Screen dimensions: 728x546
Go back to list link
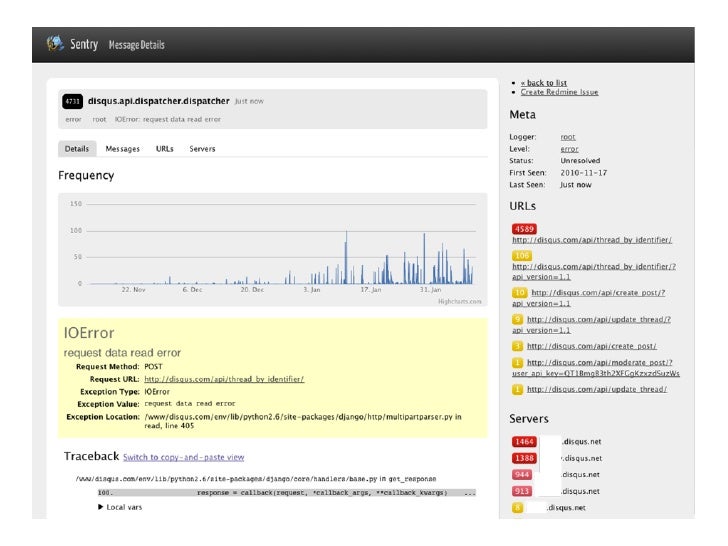click(x=544, y=83)
